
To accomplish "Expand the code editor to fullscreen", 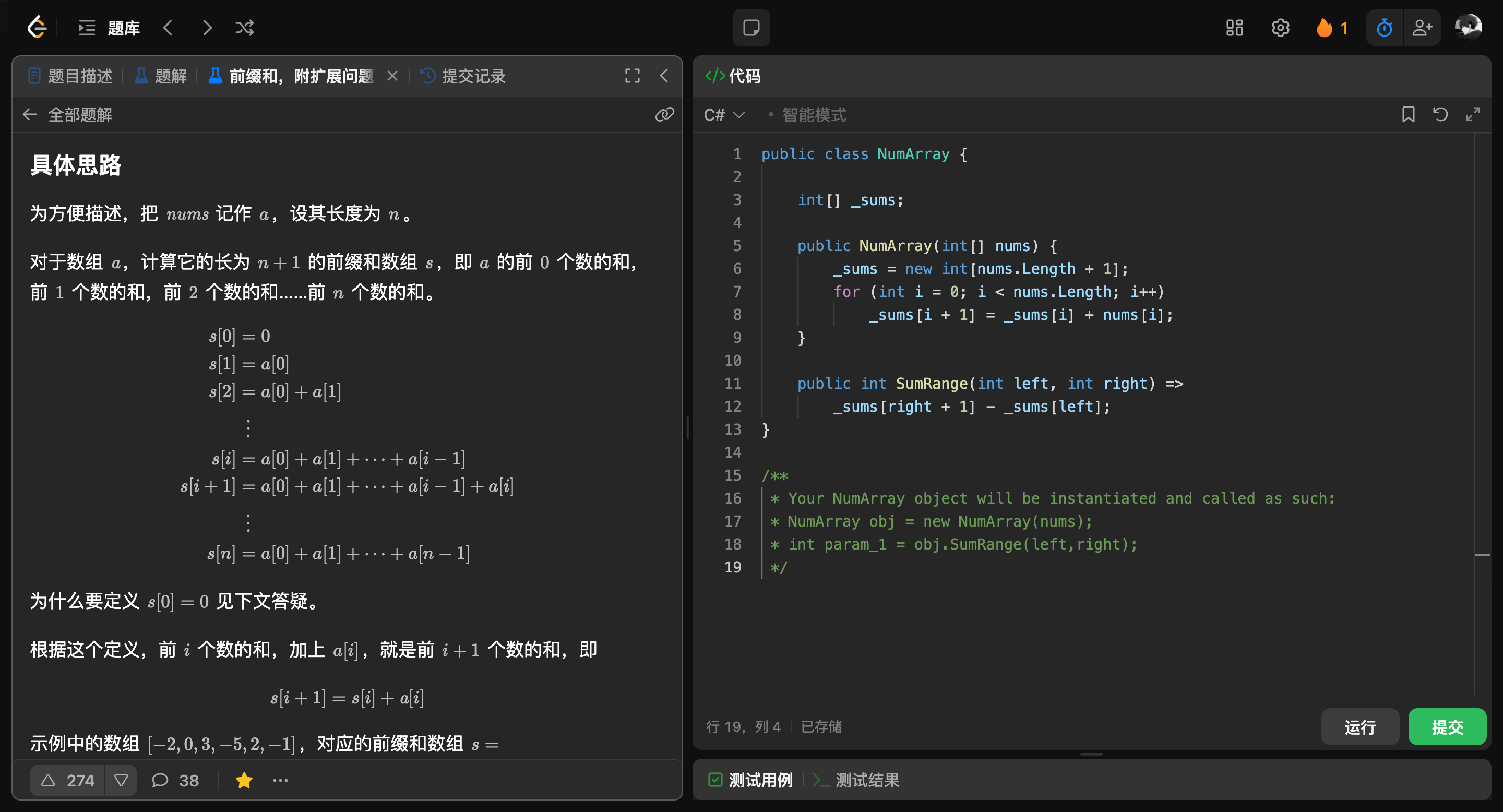I will click(x=1473, y=114).
